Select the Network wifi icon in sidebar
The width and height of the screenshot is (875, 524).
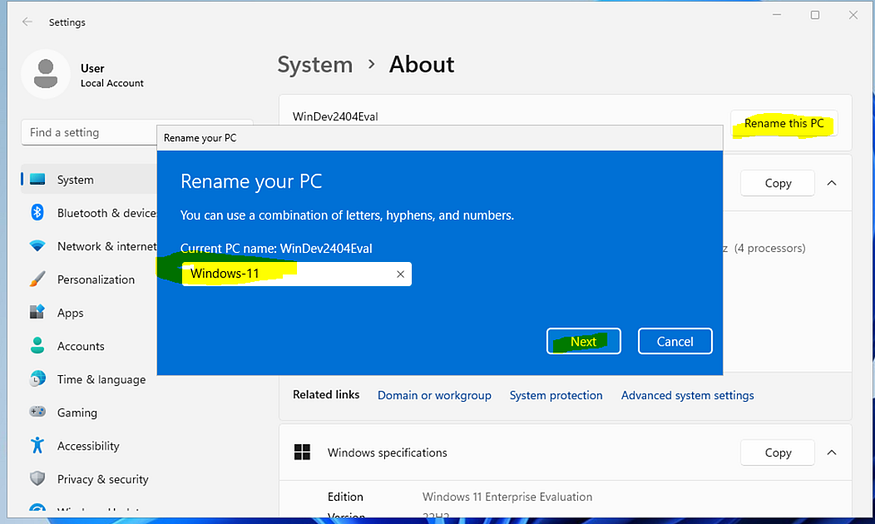click(37, 246)
